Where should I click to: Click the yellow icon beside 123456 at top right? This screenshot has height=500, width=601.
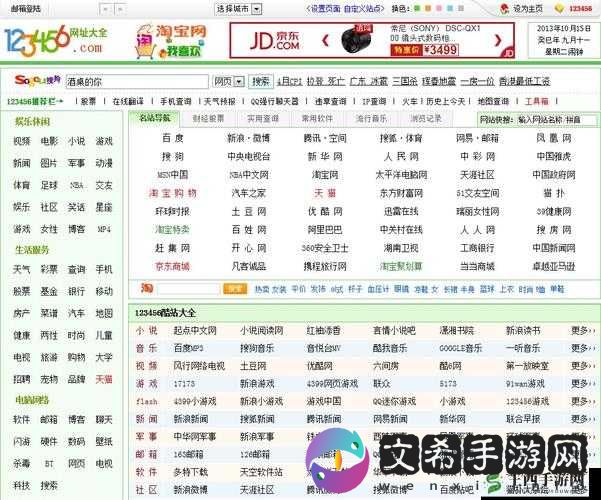(x=559, y=8)
